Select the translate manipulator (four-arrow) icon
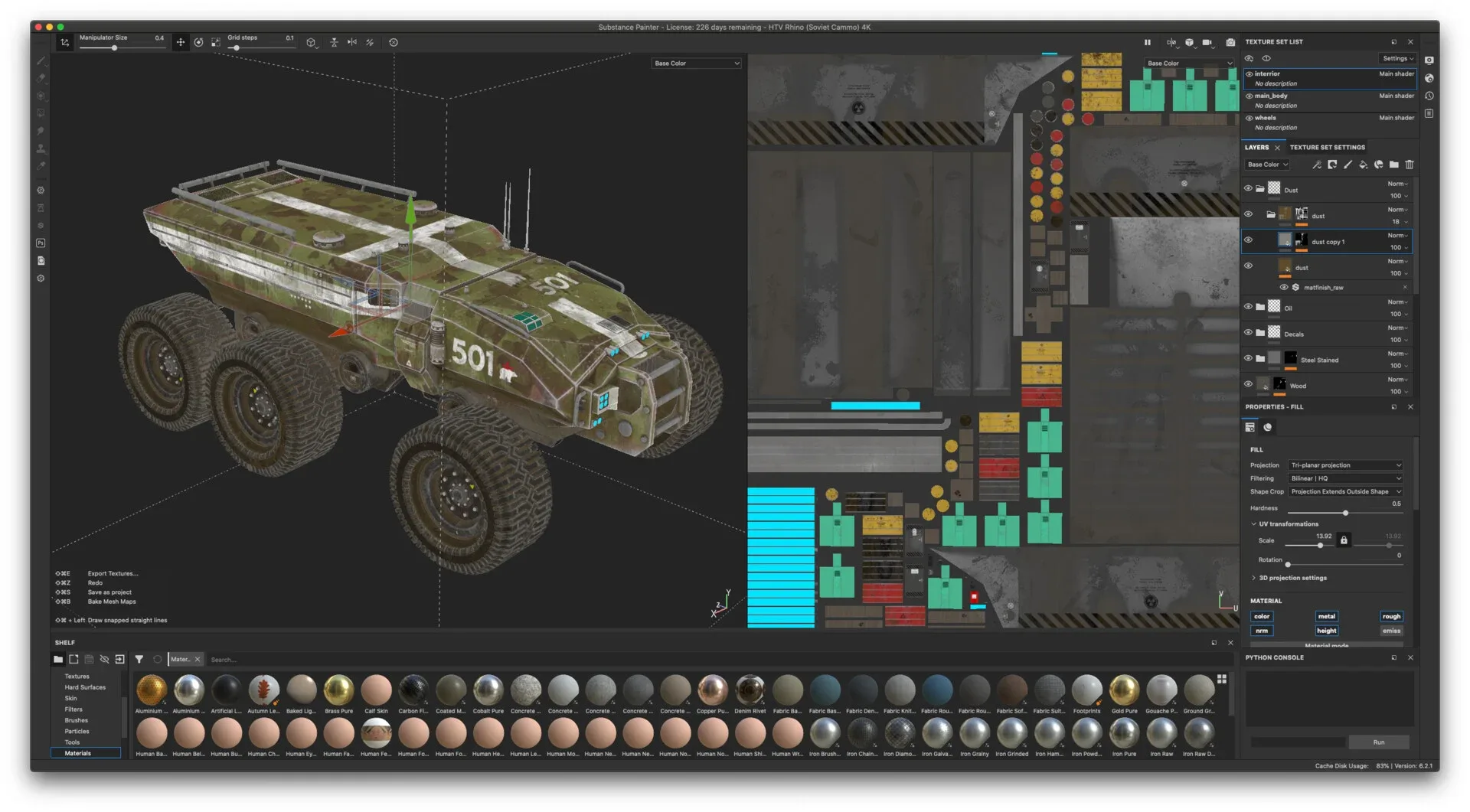Image resolution: width=1470 pixels, height=812 pixels. point(181,43)
